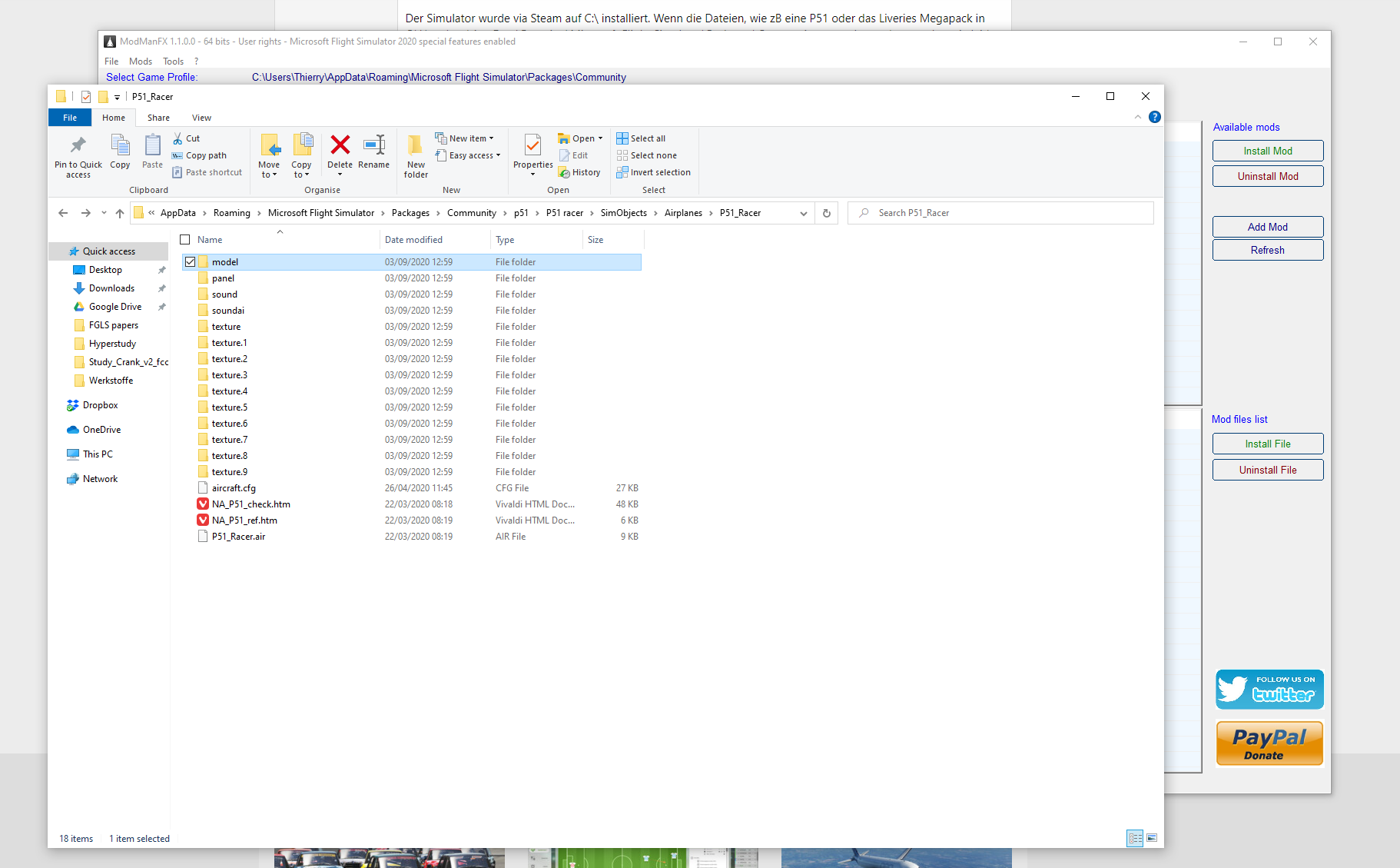The width and height of the screenshot is (1400, 868).
Task: Click the red Delete icon
Action: pyautogui.click(x=340, y=145)
